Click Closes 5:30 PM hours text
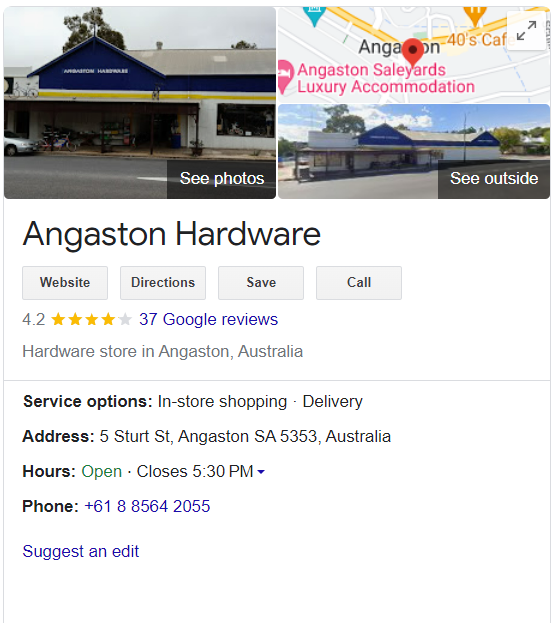 pyautogui.click(x=195, y=472)
